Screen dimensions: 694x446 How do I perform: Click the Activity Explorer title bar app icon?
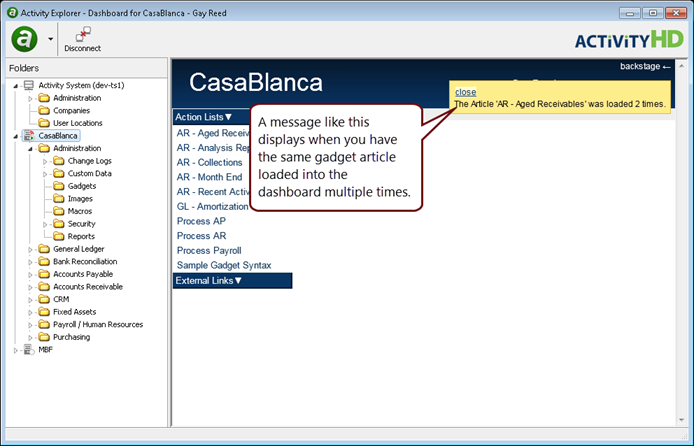click(12, 12)
